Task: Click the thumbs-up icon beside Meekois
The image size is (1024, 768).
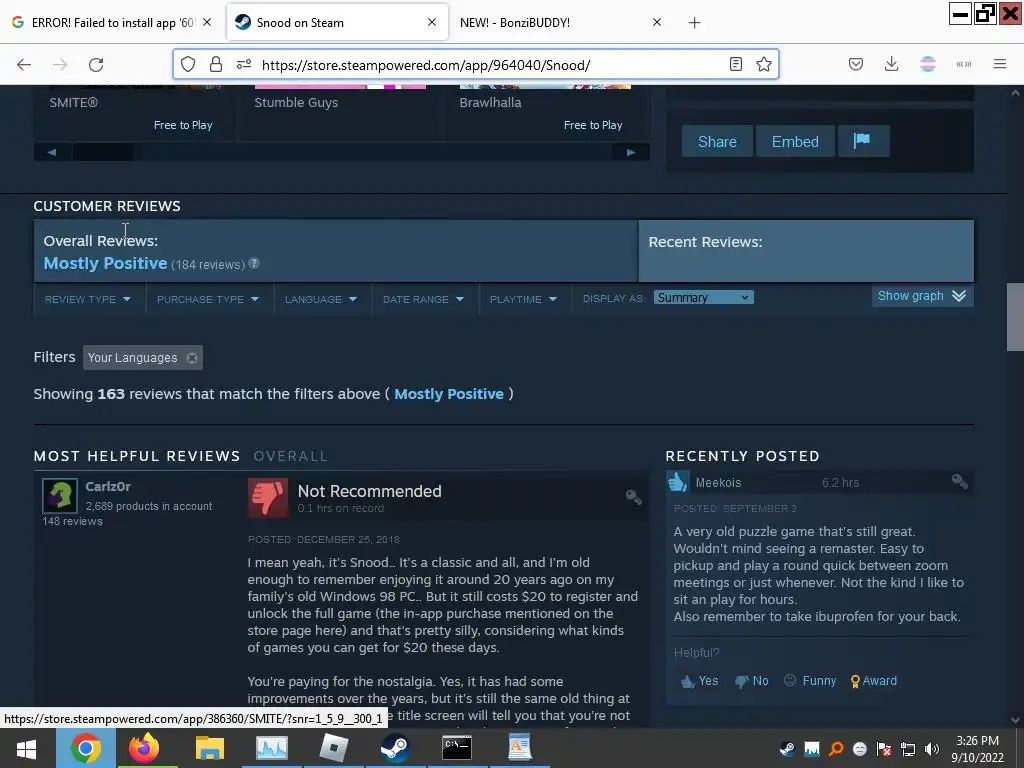Action: click(x=677, y=482)
